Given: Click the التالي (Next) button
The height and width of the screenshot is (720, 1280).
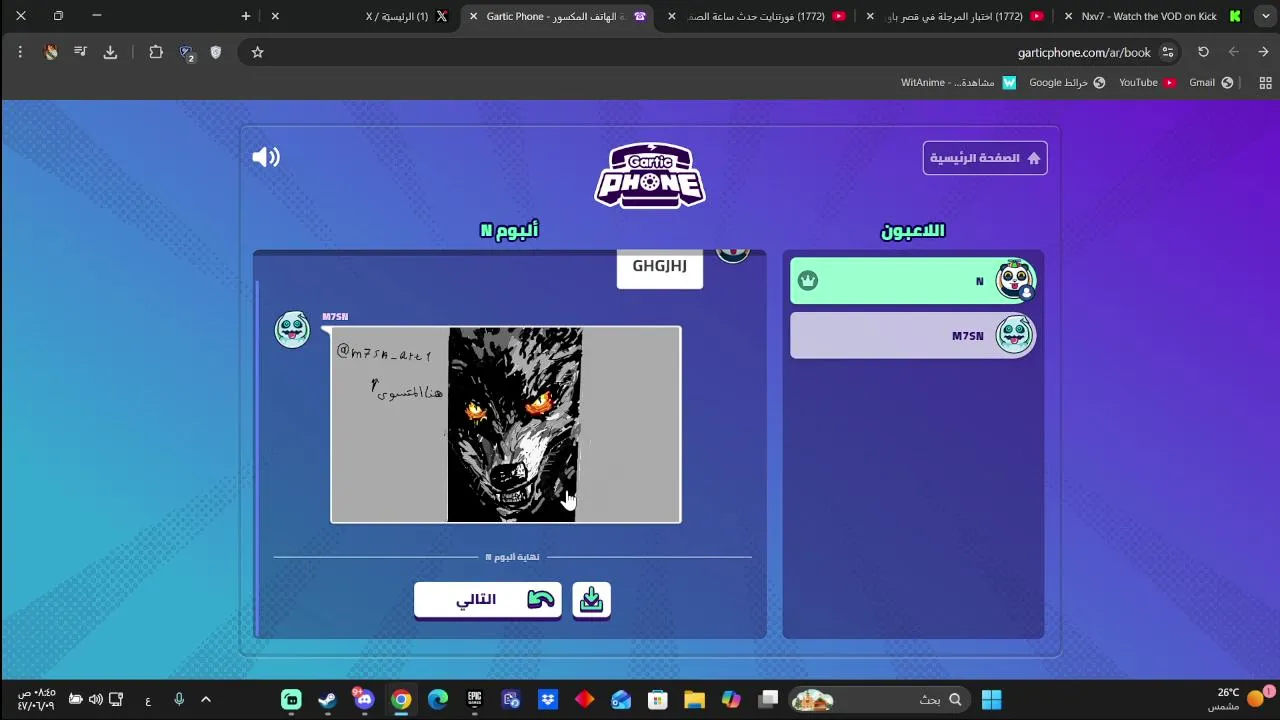Looking at the screenshot, I should click(x=488, y=599).
